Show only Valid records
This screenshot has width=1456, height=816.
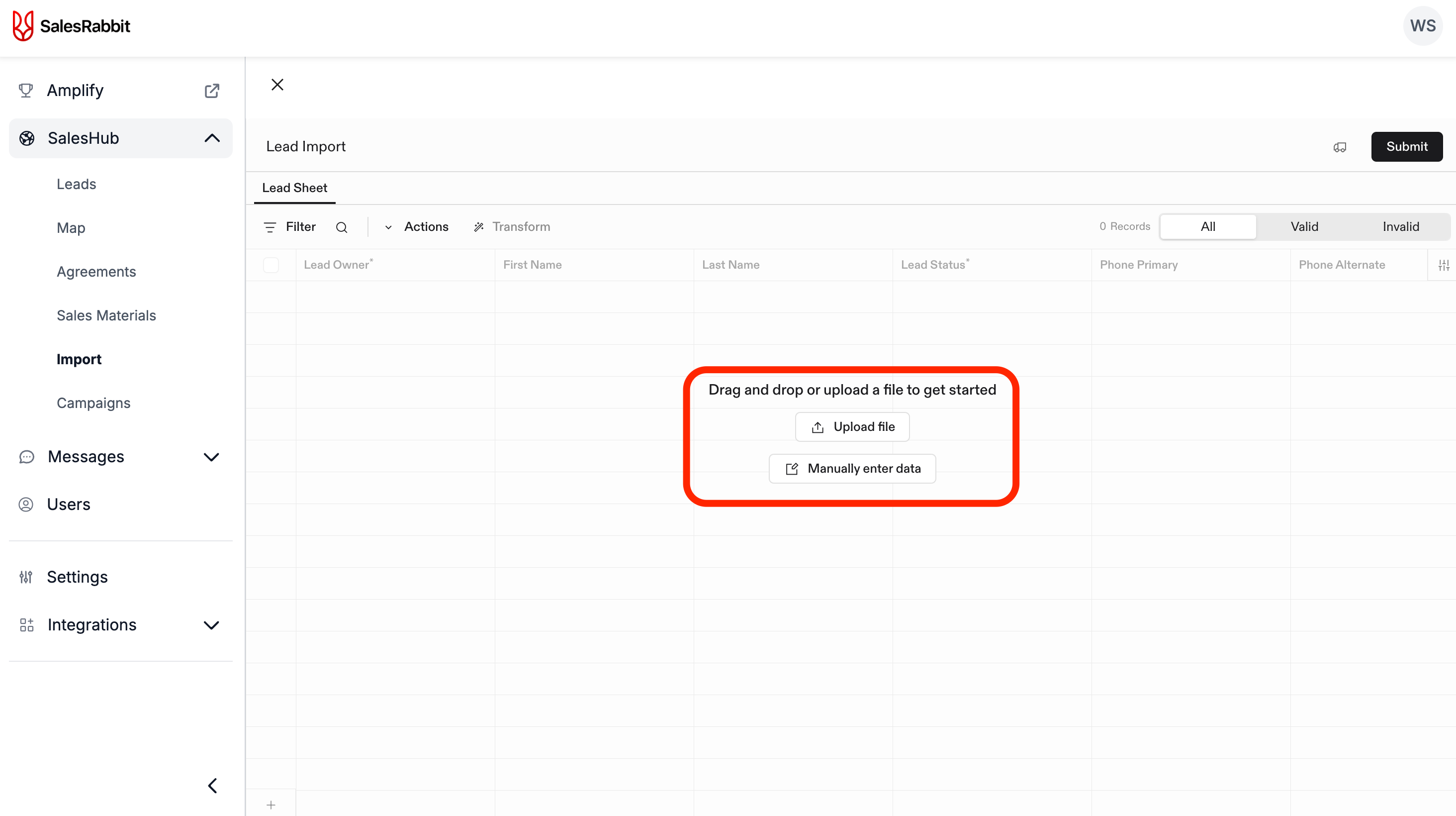coord(1304,227)
